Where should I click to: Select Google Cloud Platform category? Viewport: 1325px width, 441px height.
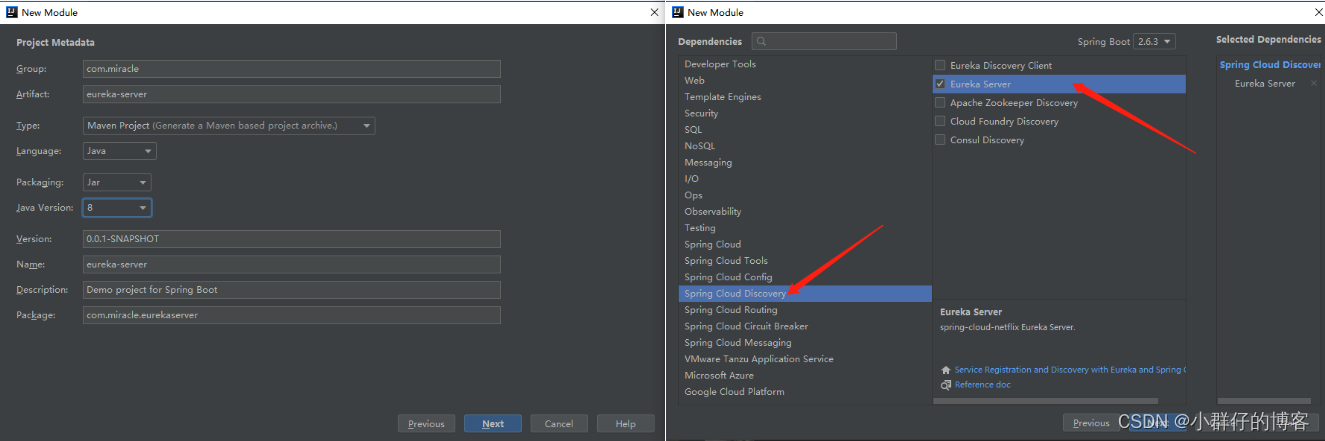point(805,392)
